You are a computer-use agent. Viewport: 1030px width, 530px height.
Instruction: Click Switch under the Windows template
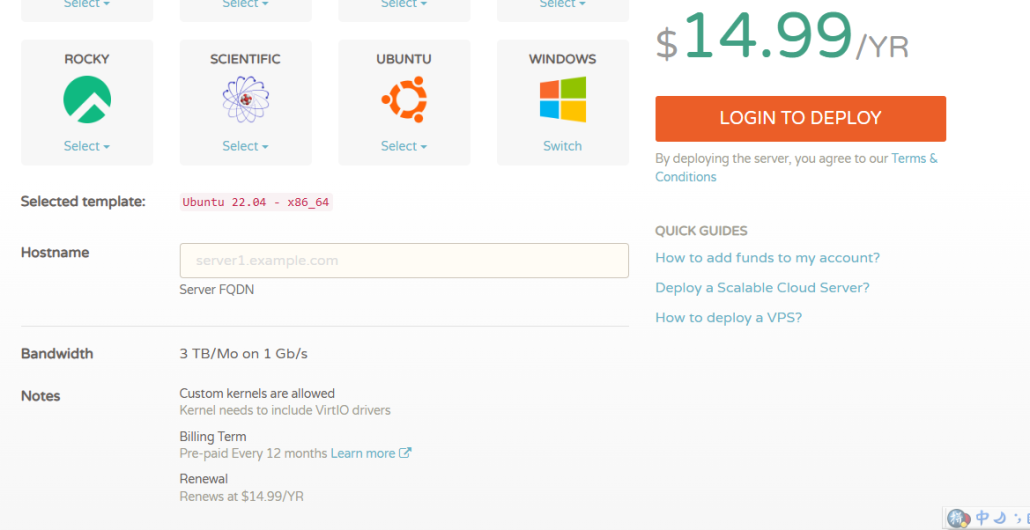562,146
